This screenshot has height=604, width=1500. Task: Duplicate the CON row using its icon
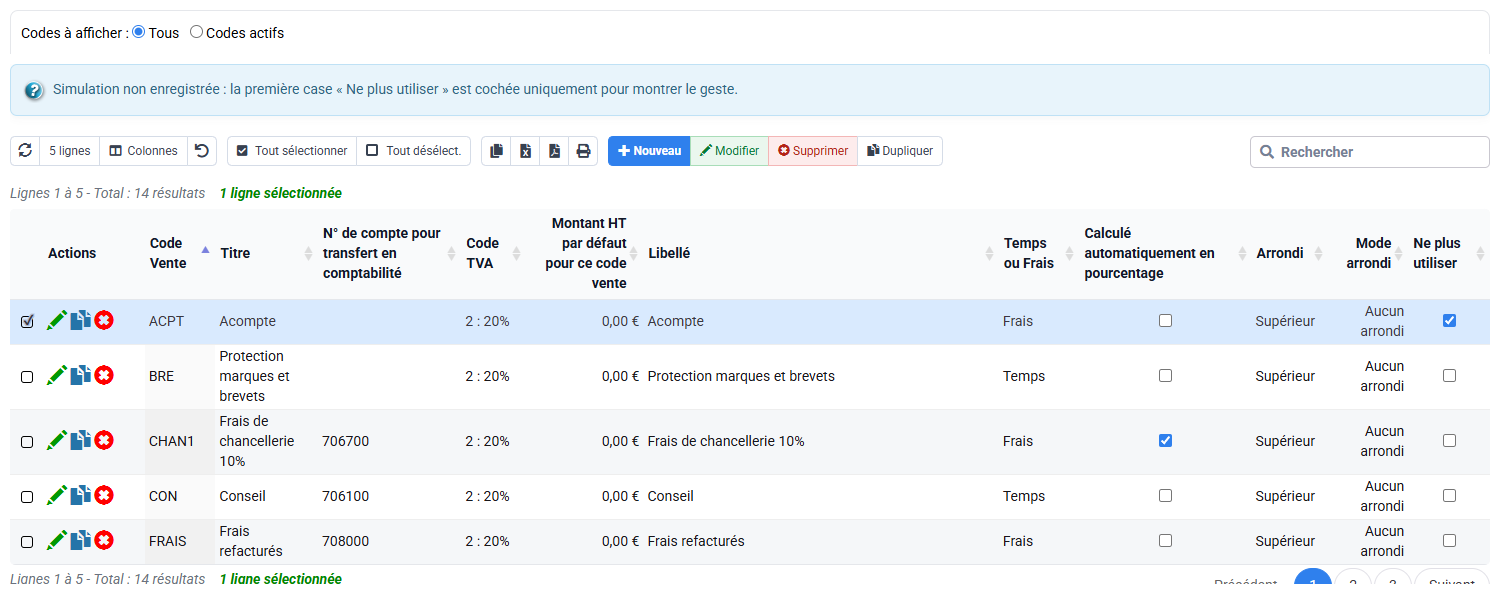[x=81, y=496]
